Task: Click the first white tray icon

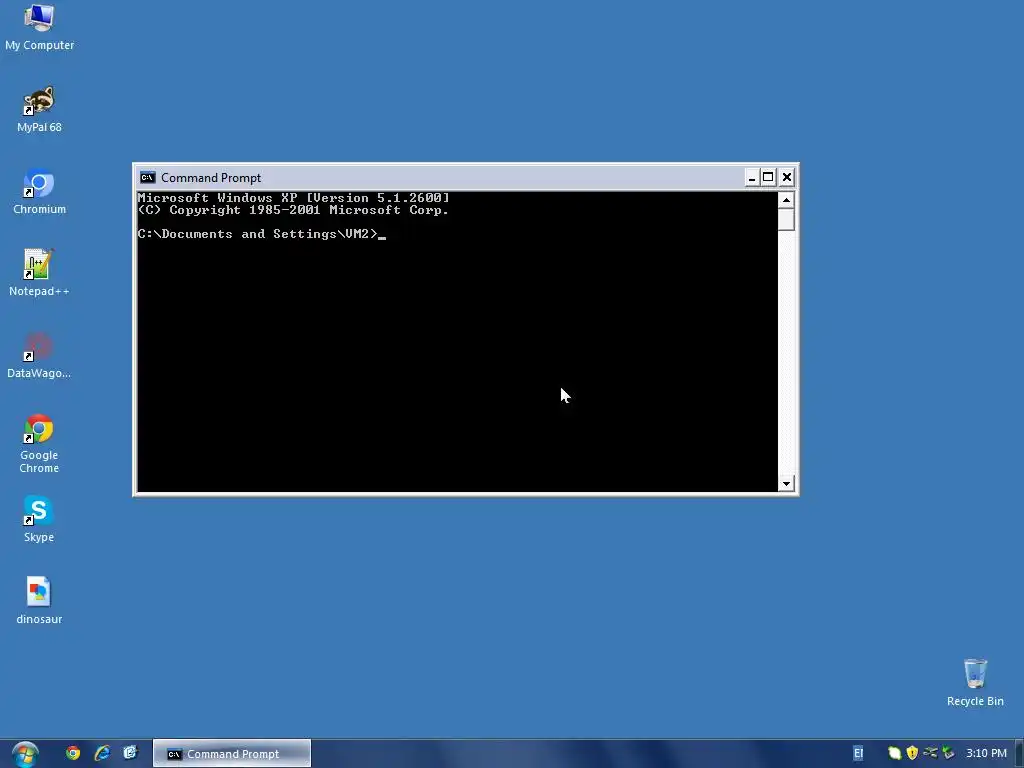Action: tap(895, 753)
